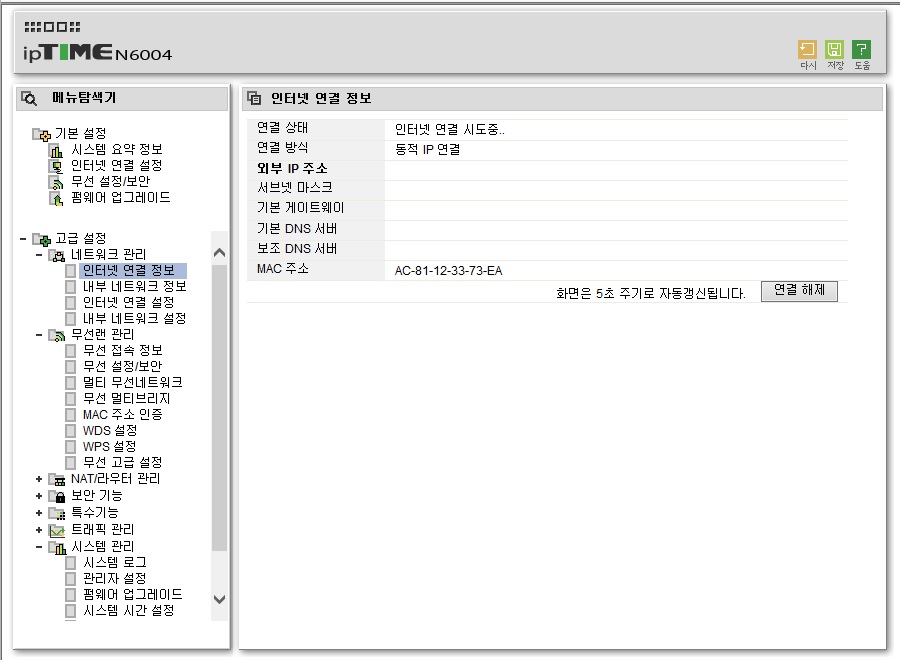This screenshot has width=900, height=660.
Task: Click the menu scrollbar up arrow
Action: tap(219, 253)
